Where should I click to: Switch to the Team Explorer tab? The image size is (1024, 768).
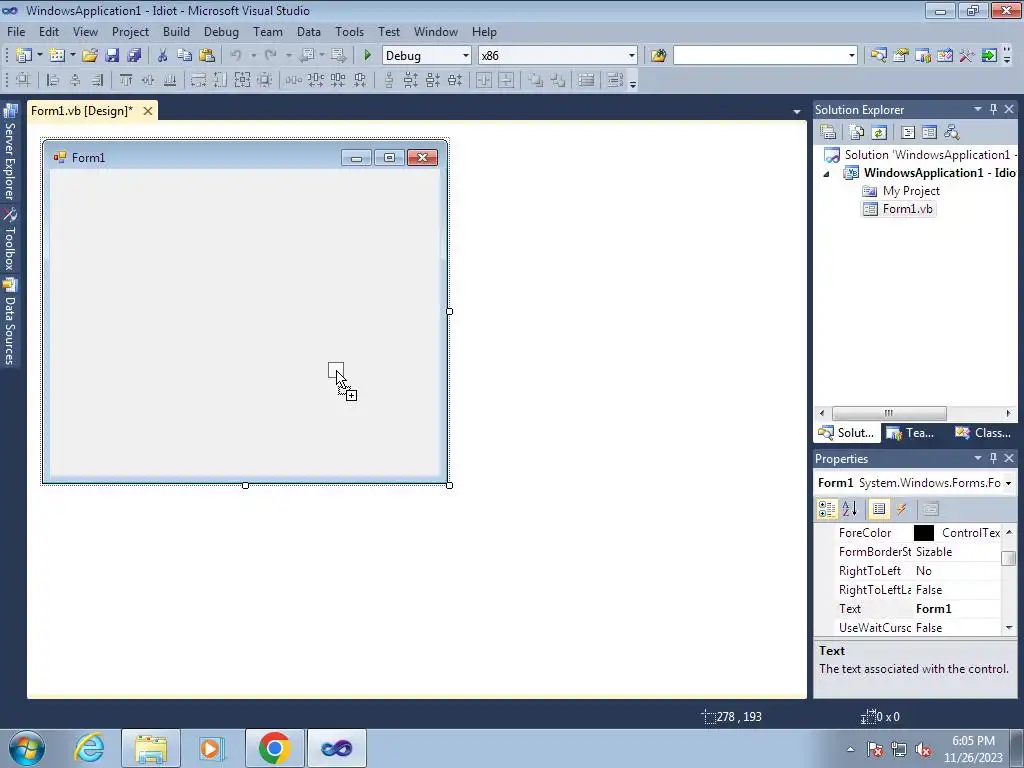click(912, 433)
